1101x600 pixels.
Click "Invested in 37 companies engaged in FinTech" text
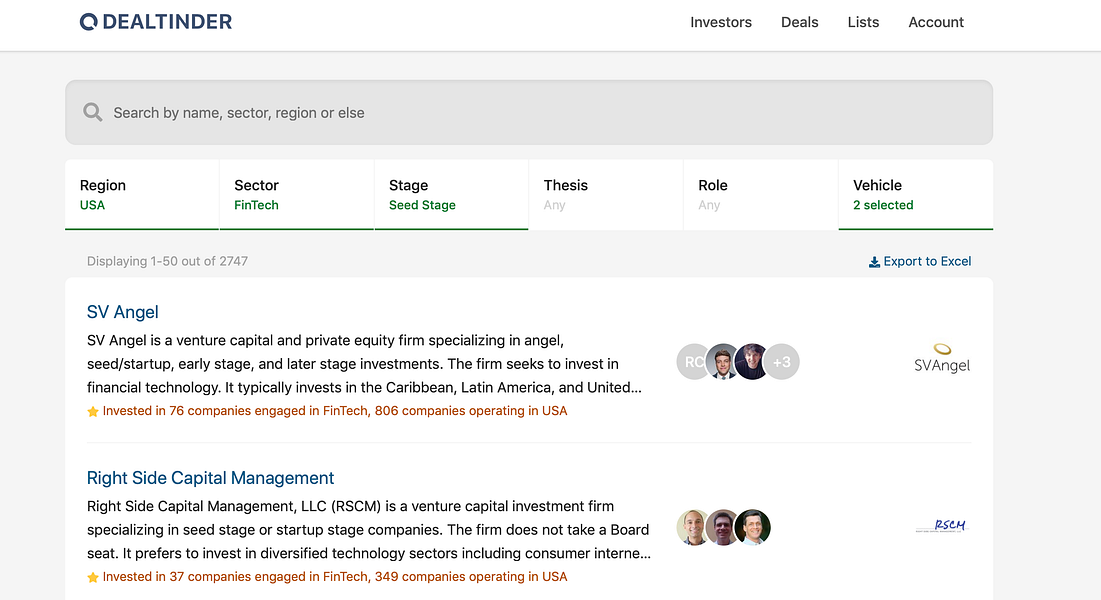(235, 577)
